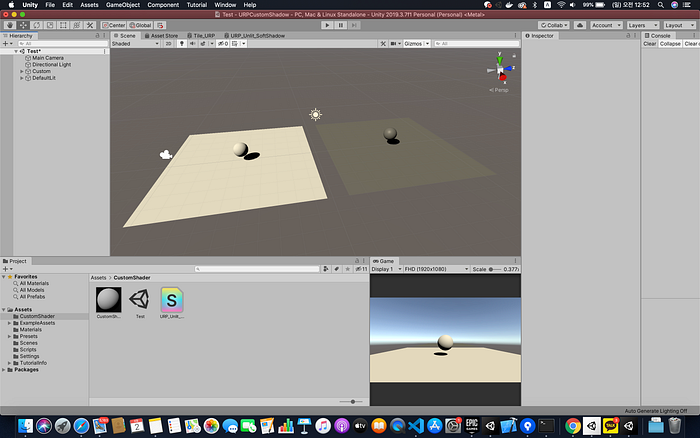Open the Layout dropdown
This screenshot has width=700, height=438.
pos(679,25)
